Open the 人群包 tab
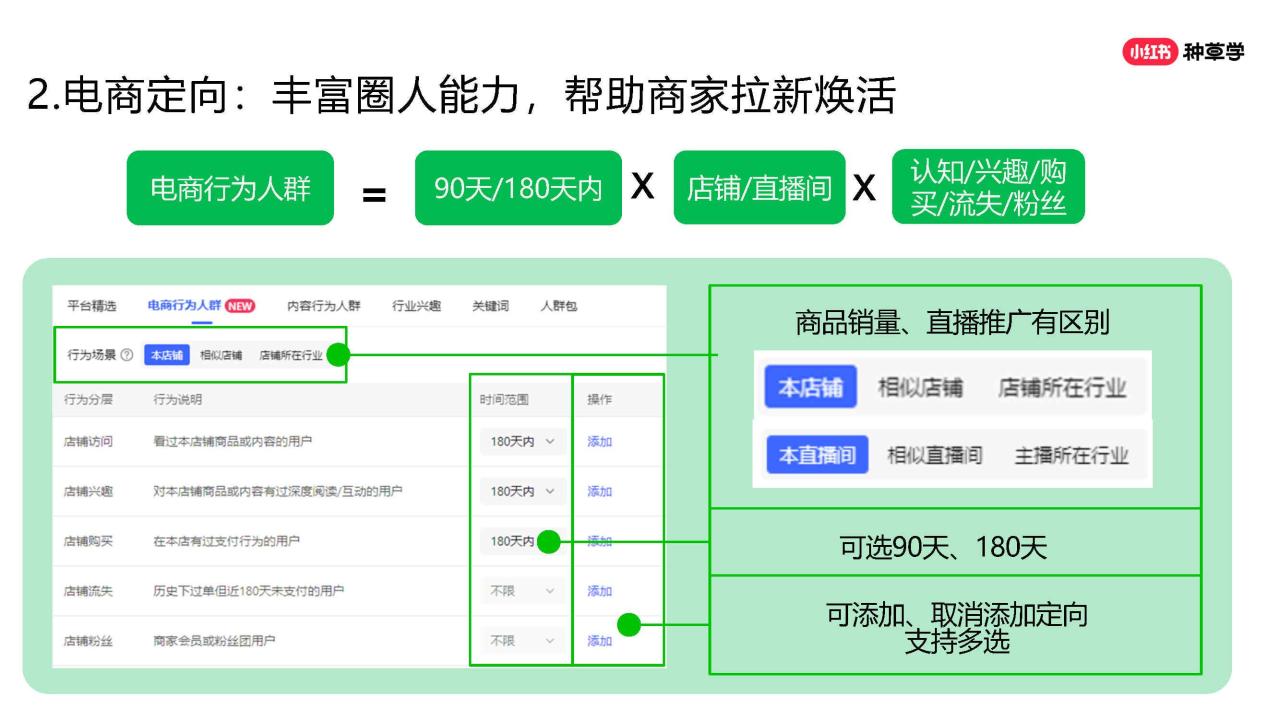 point(558,306)
